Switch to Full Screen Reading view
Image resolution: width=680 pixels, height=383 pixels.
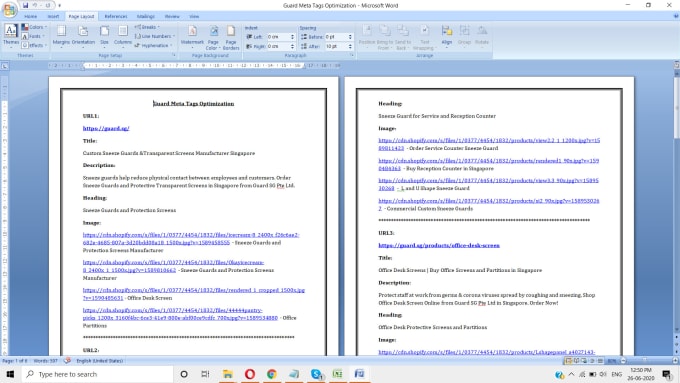point(576,361)
